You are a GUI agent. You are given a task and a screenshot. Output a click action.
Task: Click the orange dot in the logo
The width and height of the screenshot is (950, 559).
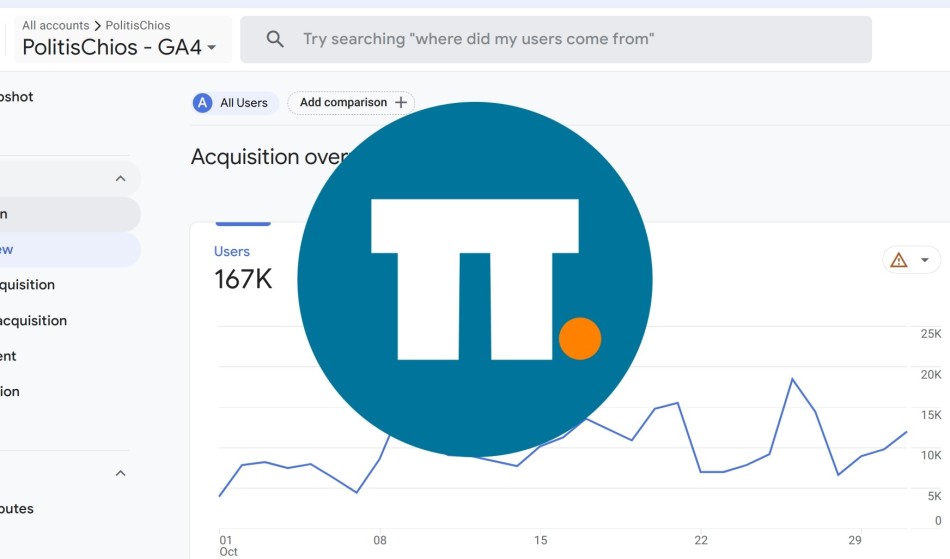pyautogui.click(x=580, y=339)
